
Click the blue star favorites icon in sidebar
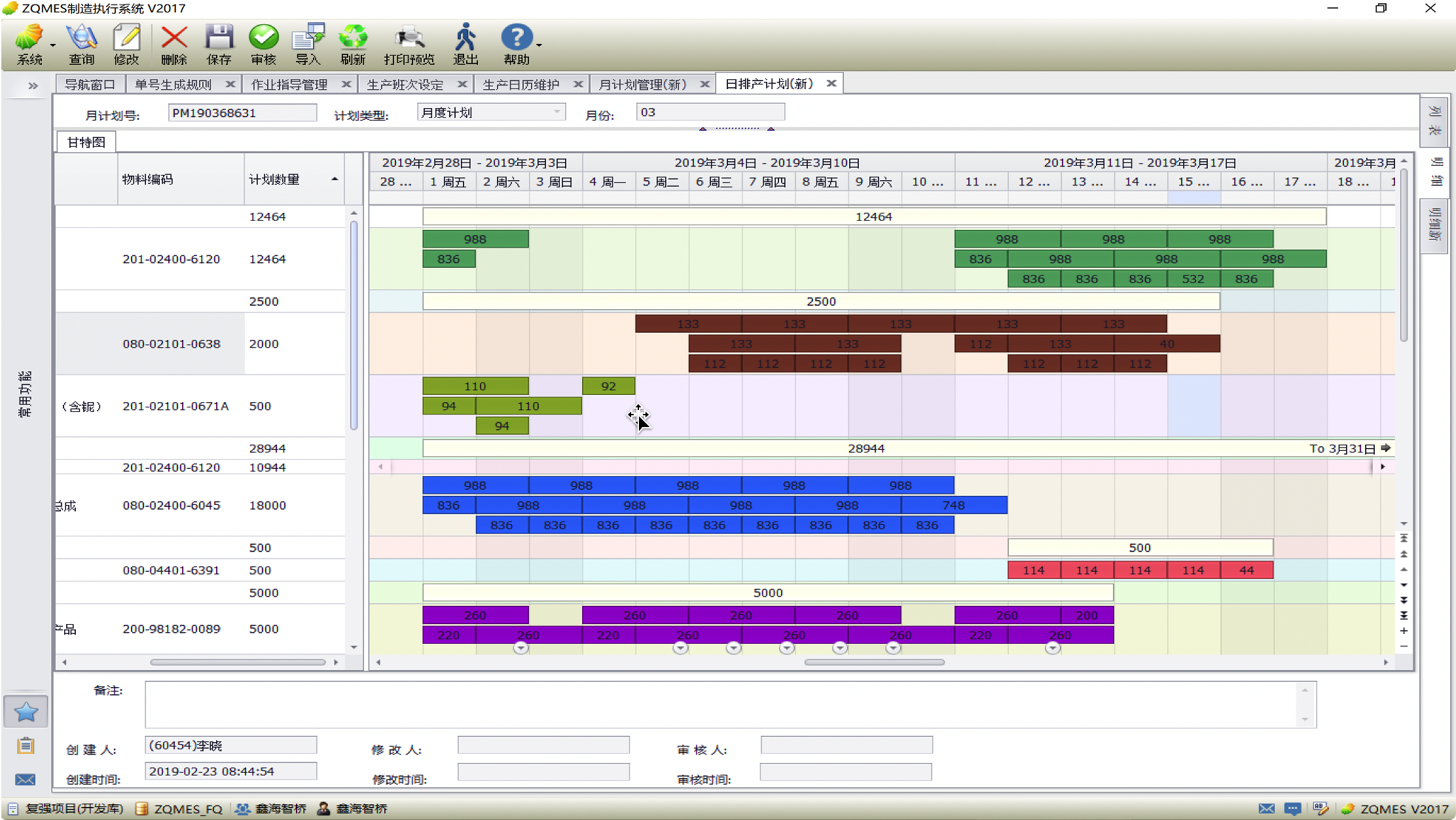26,711
